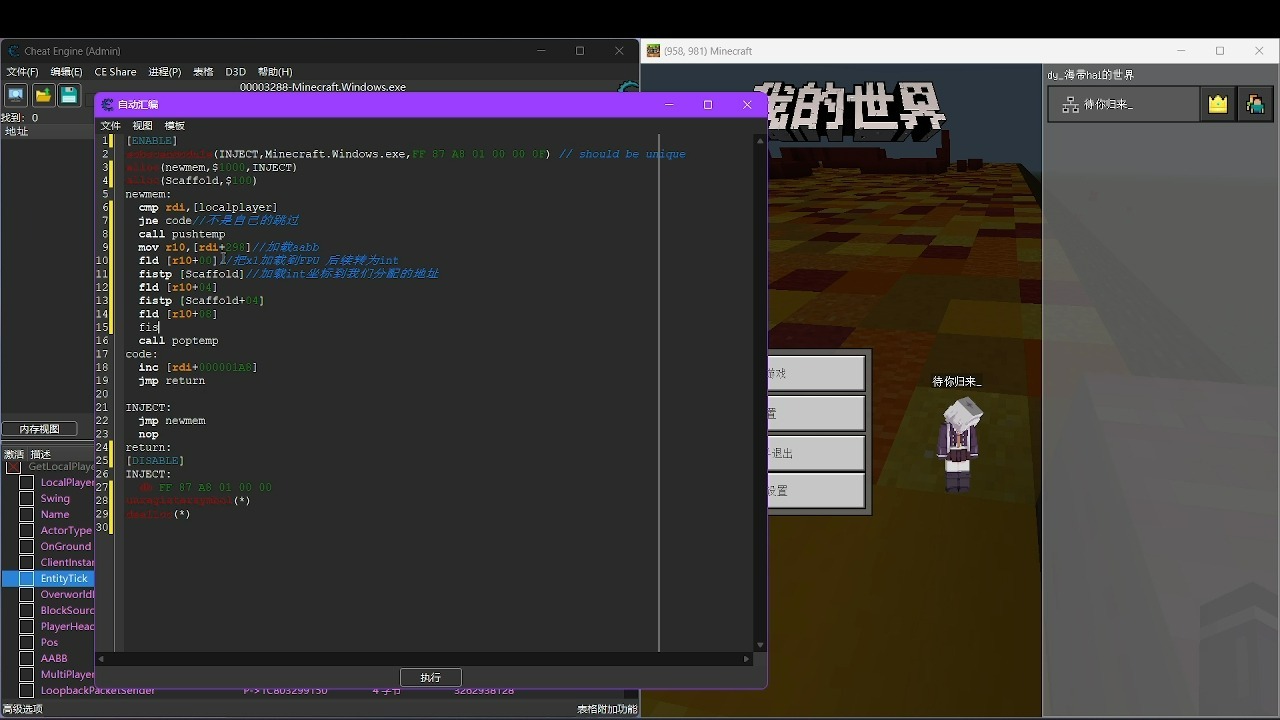Click the Cheat Engine settings logo at top right
The width and height of the screenshot is (1280, 720).
pyautogui.click(x=629, y=88)
